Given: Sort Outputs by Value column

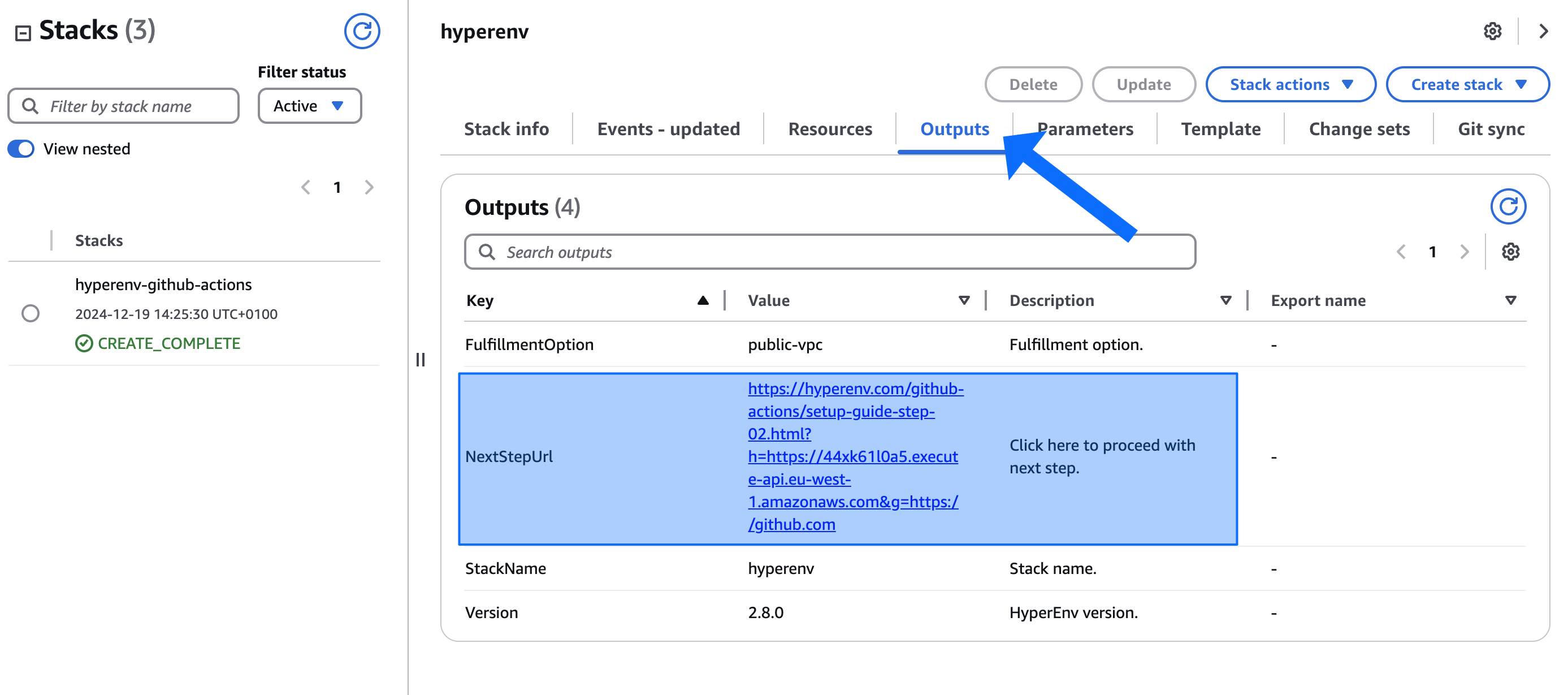Looking at the screenshot, I should 964,300.
